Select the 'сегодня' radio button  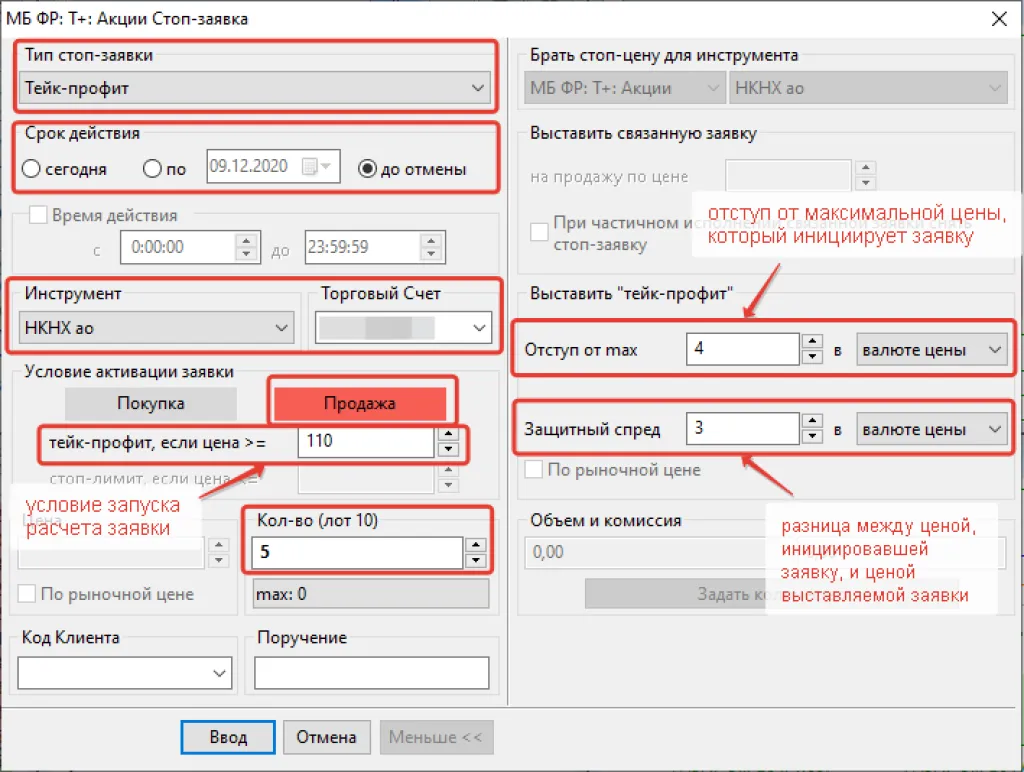point(31,169)
